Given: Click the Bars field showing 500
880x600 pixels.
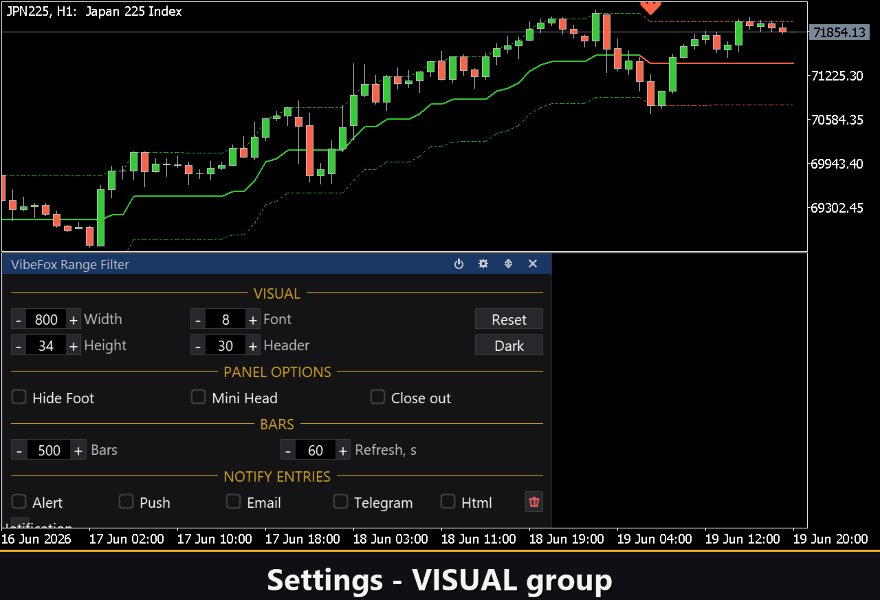Looking at the screenshot, I should coord(49,450).
